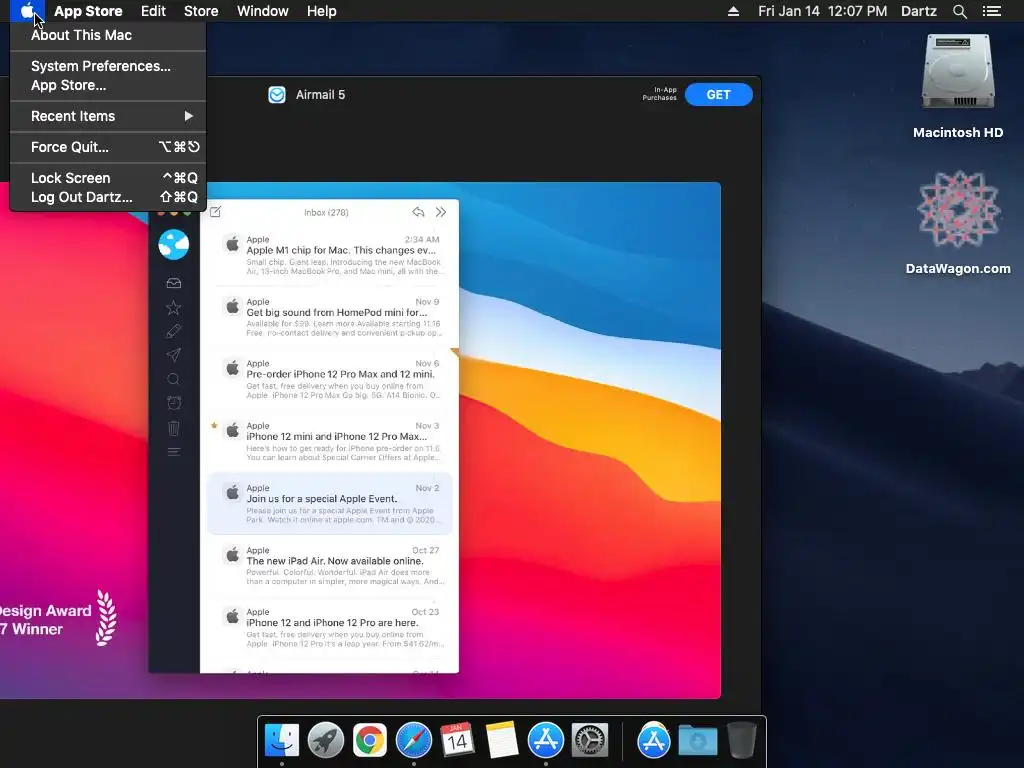Open Finder from the Dock

[281, 741]
